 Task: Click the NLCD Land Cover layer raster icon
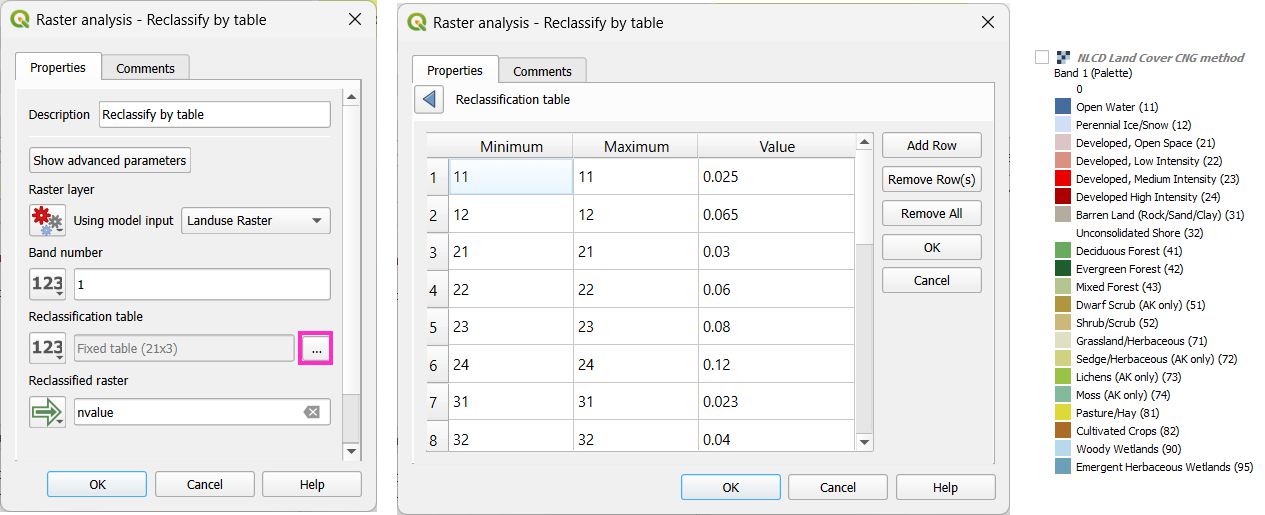tap(1064, 57)
